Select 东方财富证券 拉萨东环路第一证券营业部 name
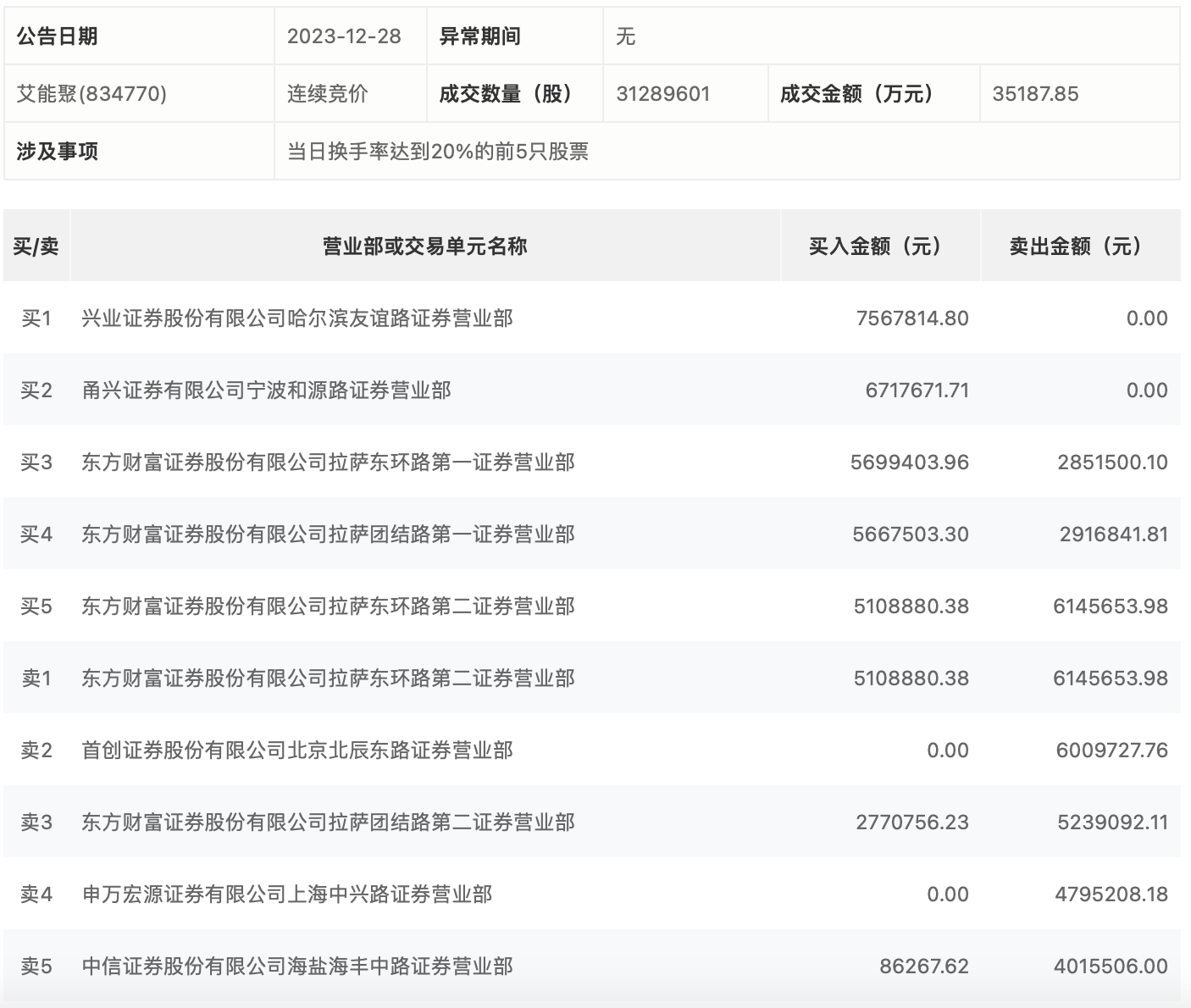The height and width of the screenshot is (1008, 1191). 328,462
